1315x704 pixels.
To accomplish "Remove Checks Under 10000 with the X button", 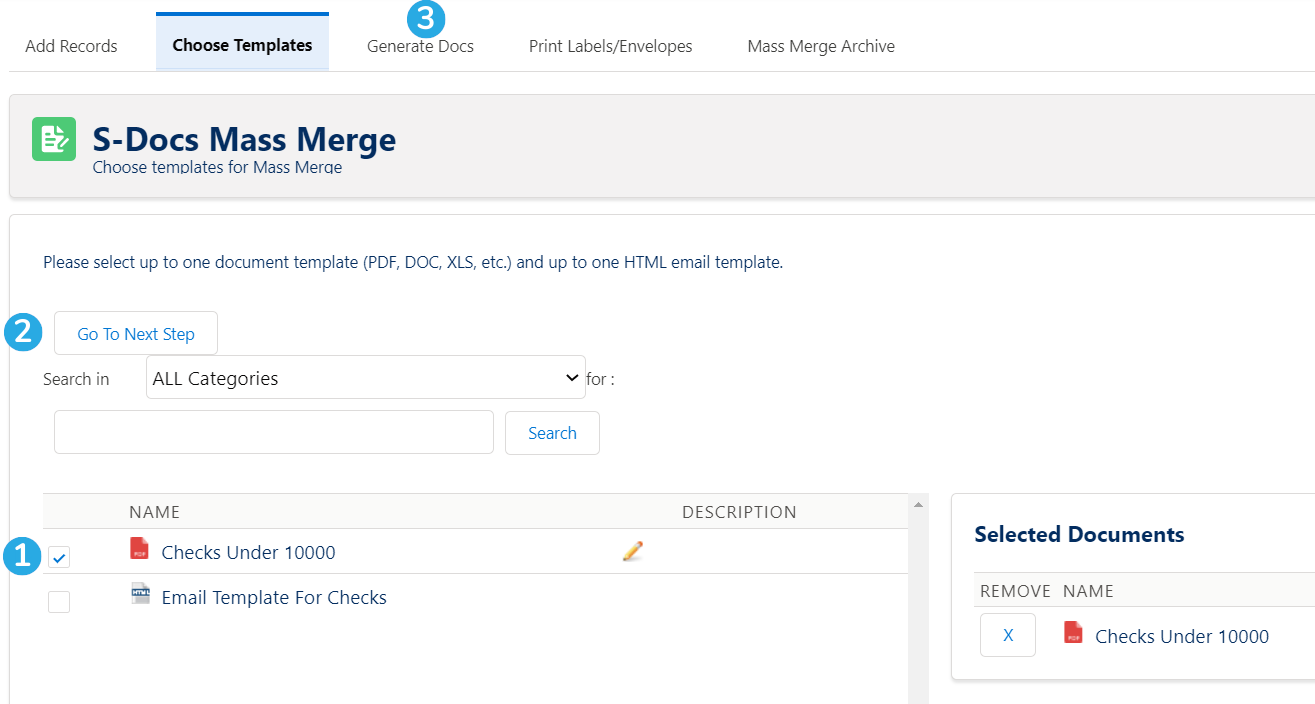I will pos(1008,635).
